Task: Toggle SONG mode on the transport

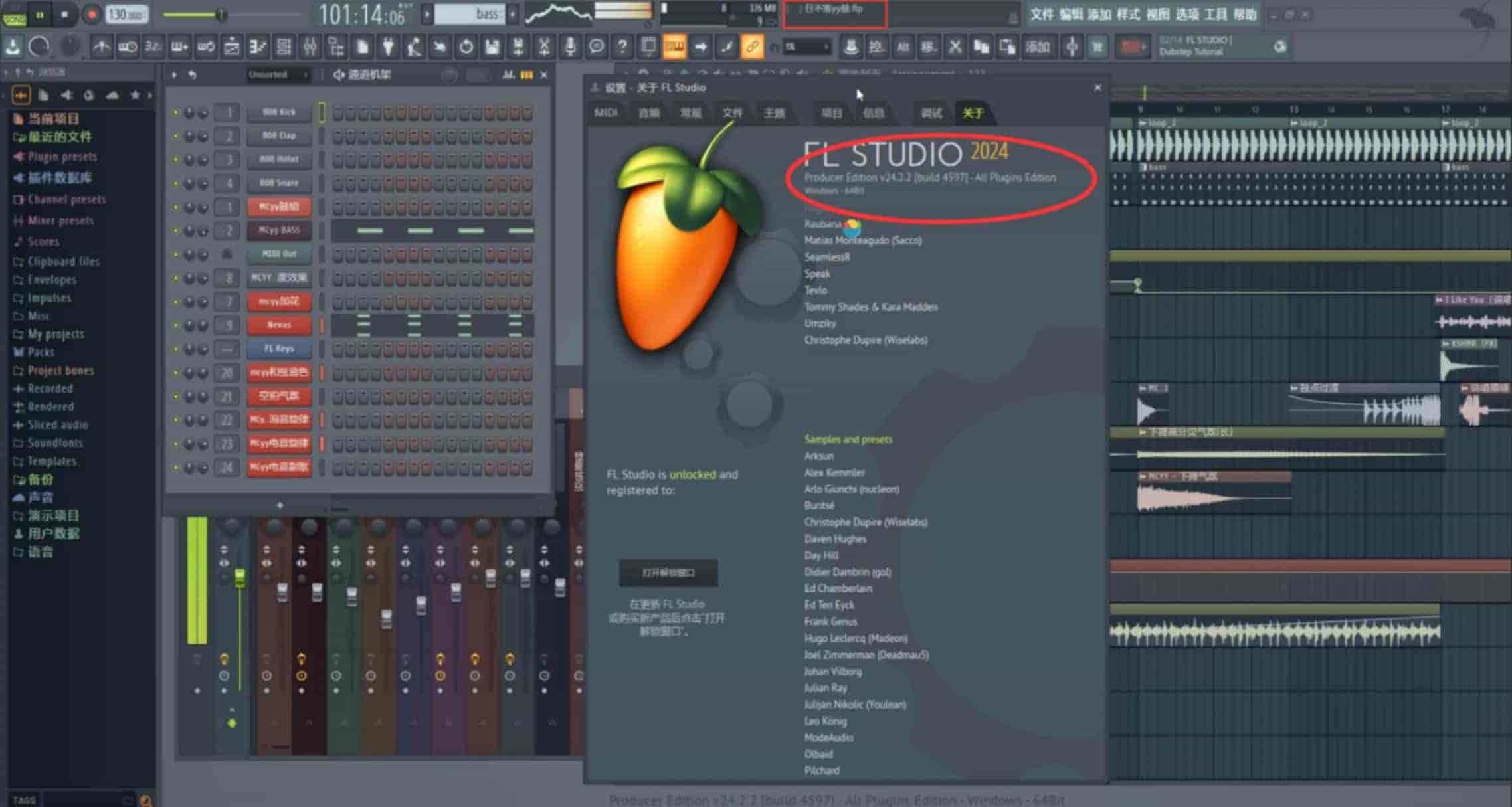Action: tap(16, 15)
